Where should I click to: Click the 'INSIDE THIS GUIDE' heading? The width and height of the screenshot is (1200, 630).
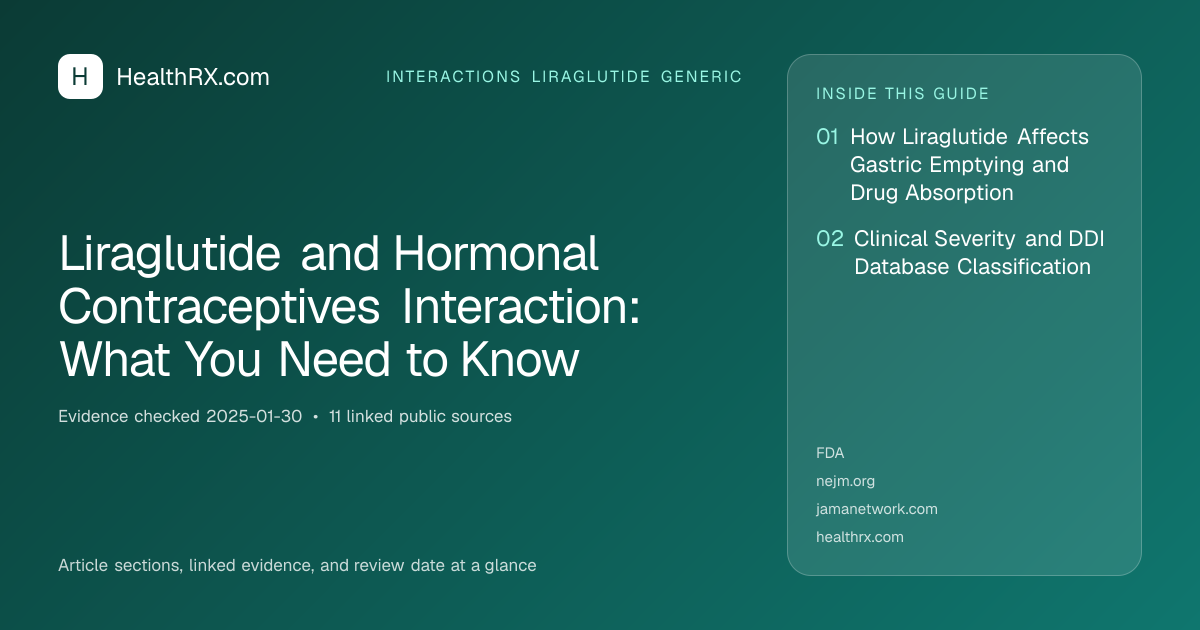click(903, 94)
